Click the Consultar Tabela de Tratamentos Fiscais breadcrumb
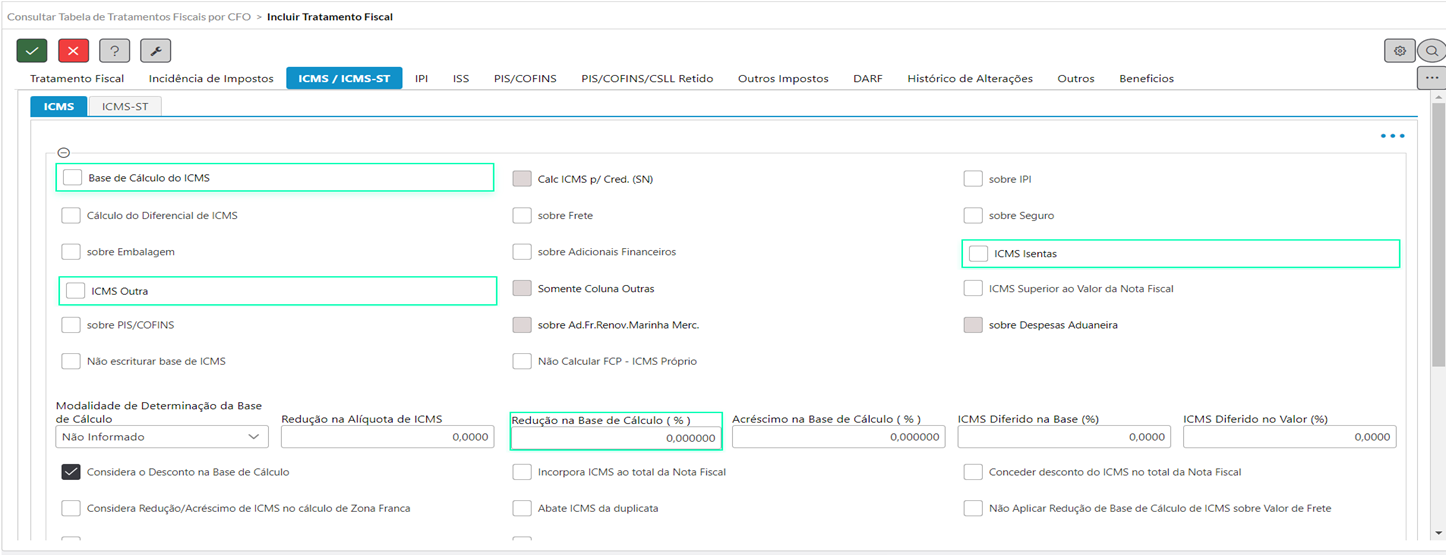 click(x=129, y=17)
